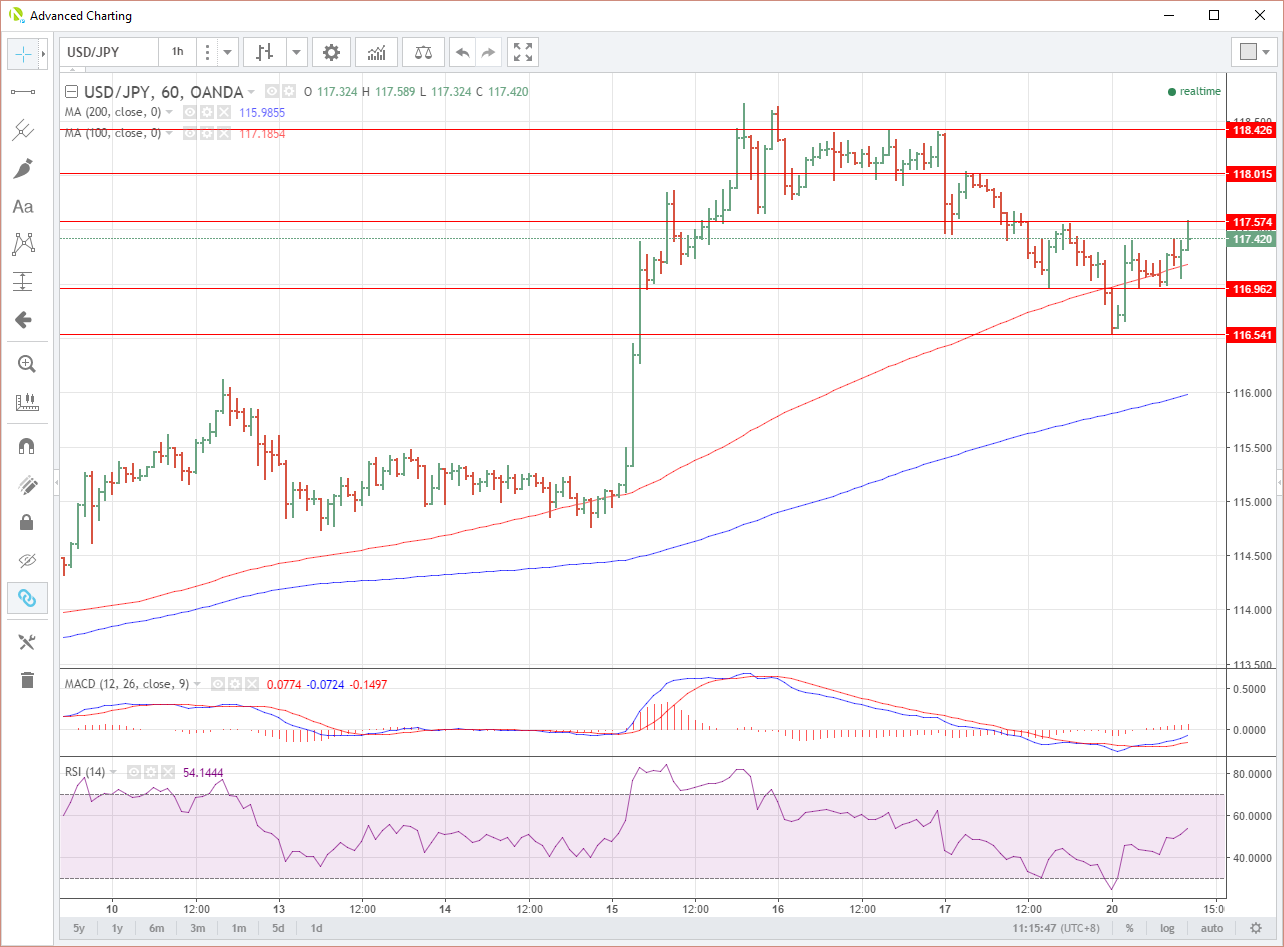Select the measure ruler tool
Screen dimensions: 1284x947
[x=26, y=402]
